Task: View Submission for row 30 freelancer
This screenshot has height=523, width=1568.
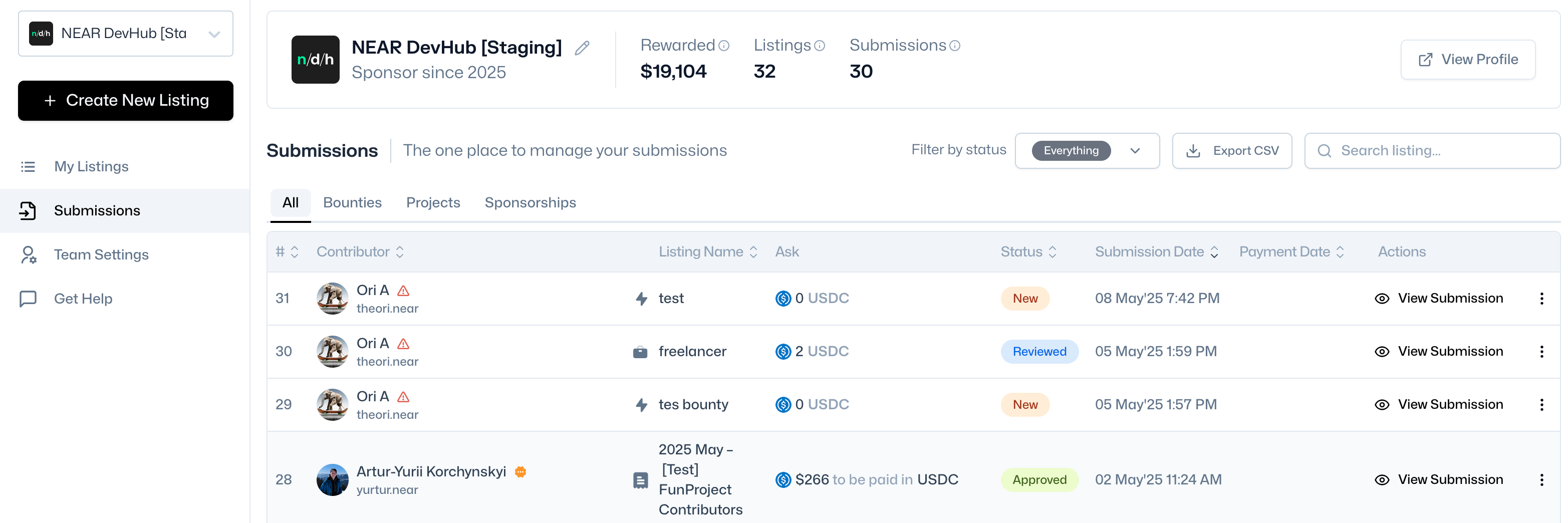Action: pyautogui.click(x=1438, y=351)
